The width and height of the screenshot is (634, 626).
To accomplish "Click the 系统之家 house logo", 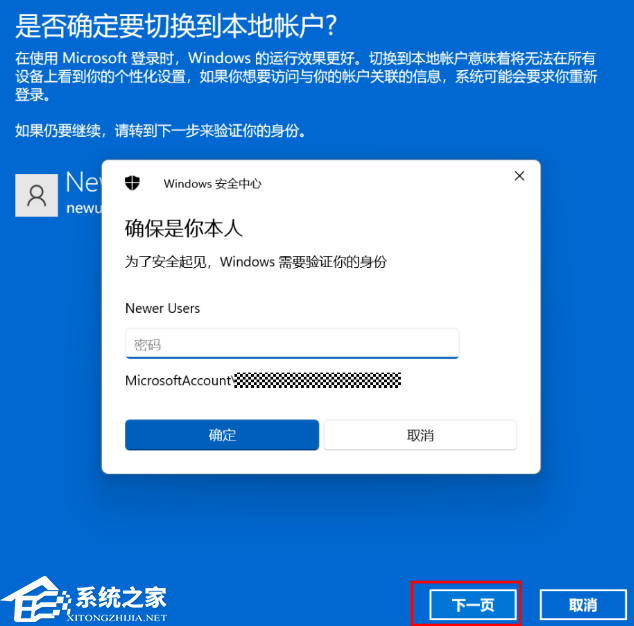I will click(33, 600).
